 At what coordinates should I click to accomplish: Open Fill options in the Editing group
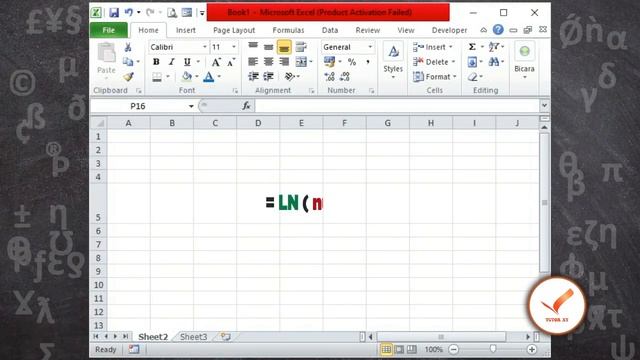(472, 62)
